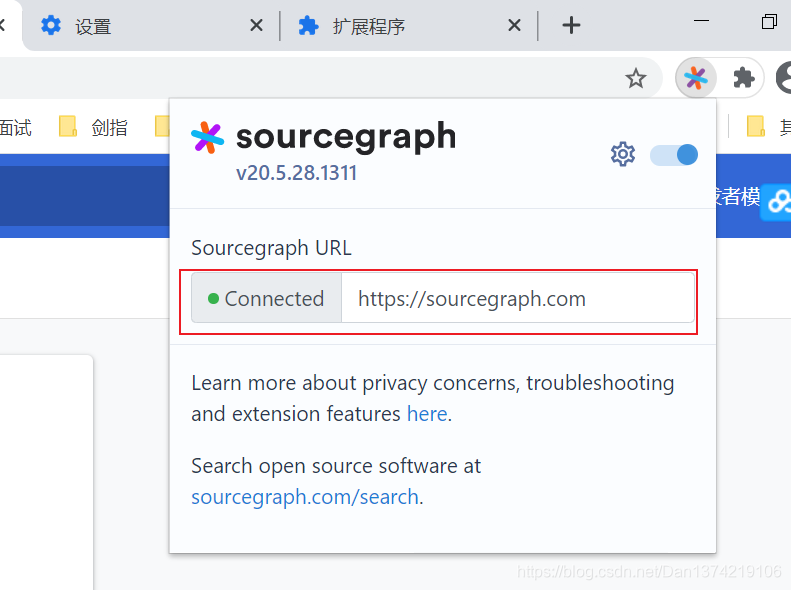791x590 pixels.
Task: Open the Chrome extensions puzzle icon
Action: [x=744, y=78]
